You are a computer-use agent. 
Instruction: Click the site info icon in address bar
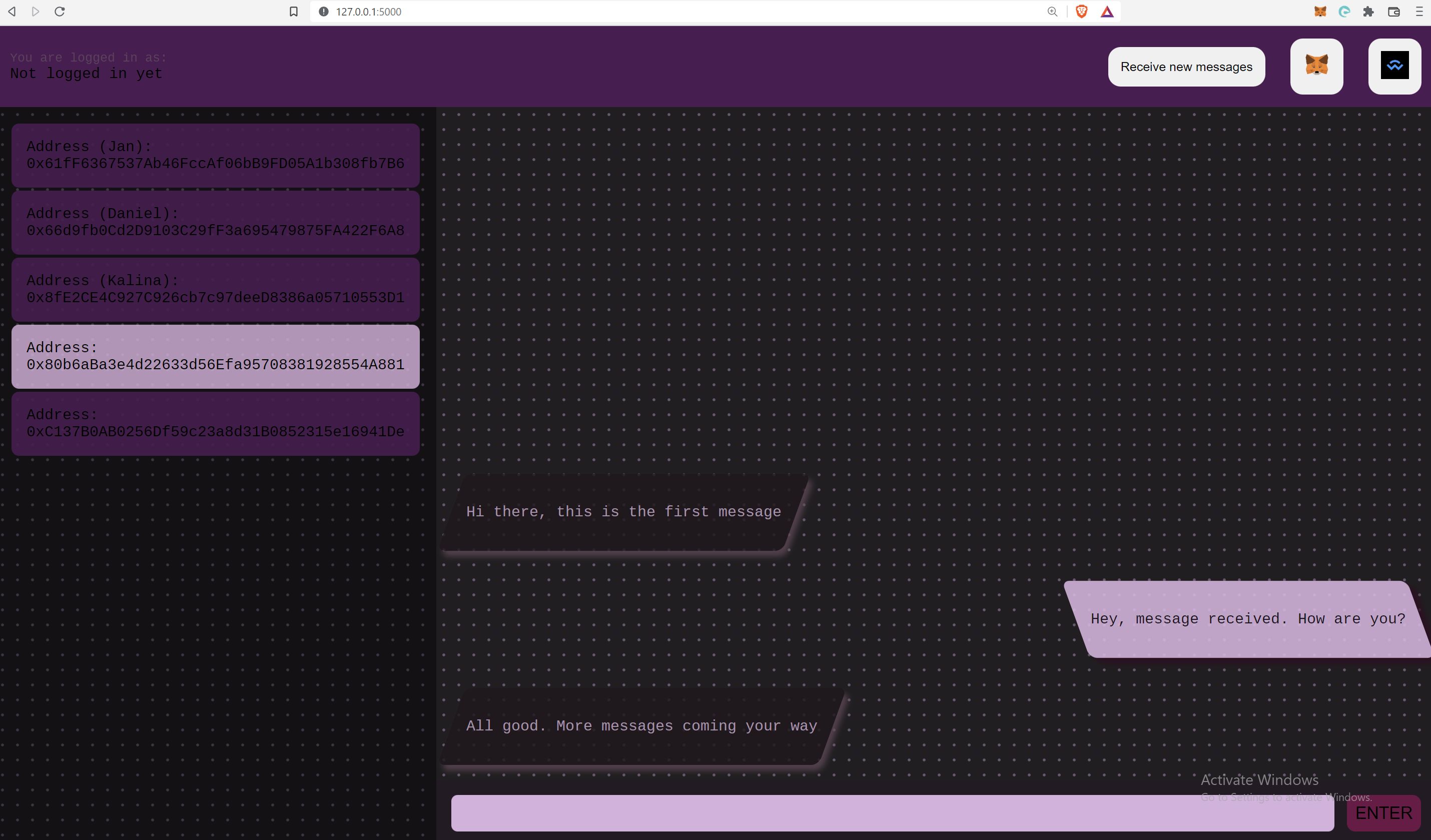point(323,12)
